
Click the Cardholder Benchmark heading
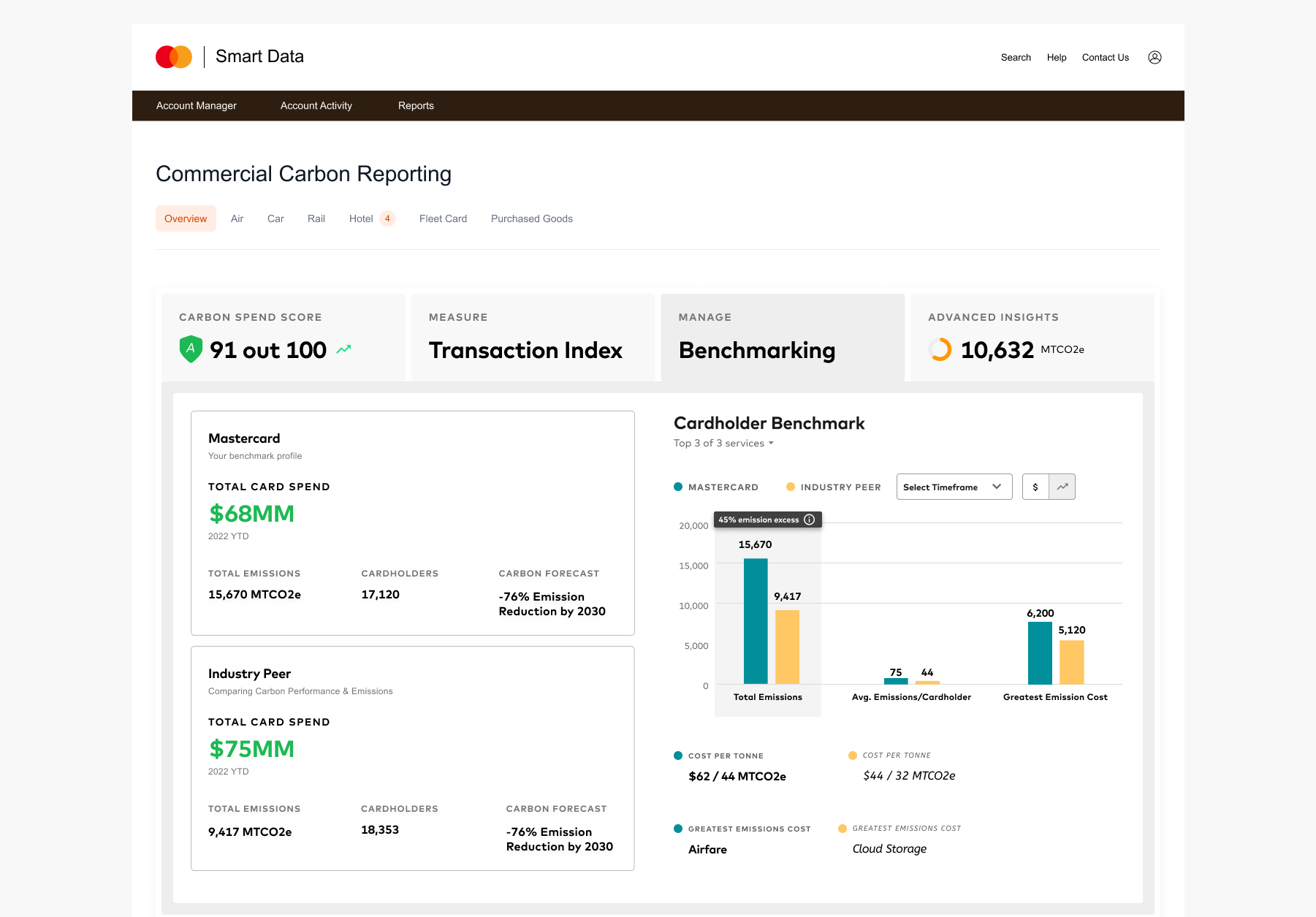(769, 423)
